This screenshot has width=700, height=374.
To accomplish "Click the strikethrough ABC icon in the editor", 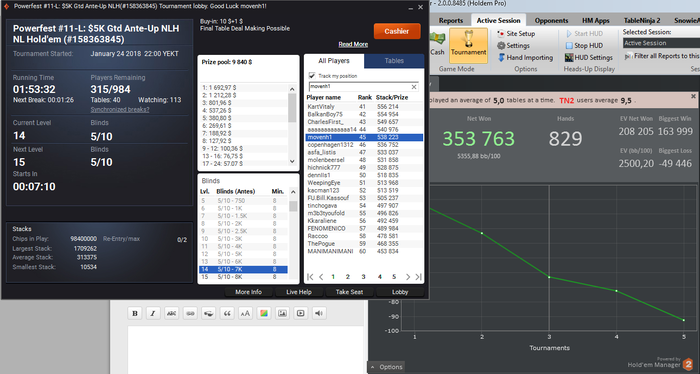I will click(171, 313).
